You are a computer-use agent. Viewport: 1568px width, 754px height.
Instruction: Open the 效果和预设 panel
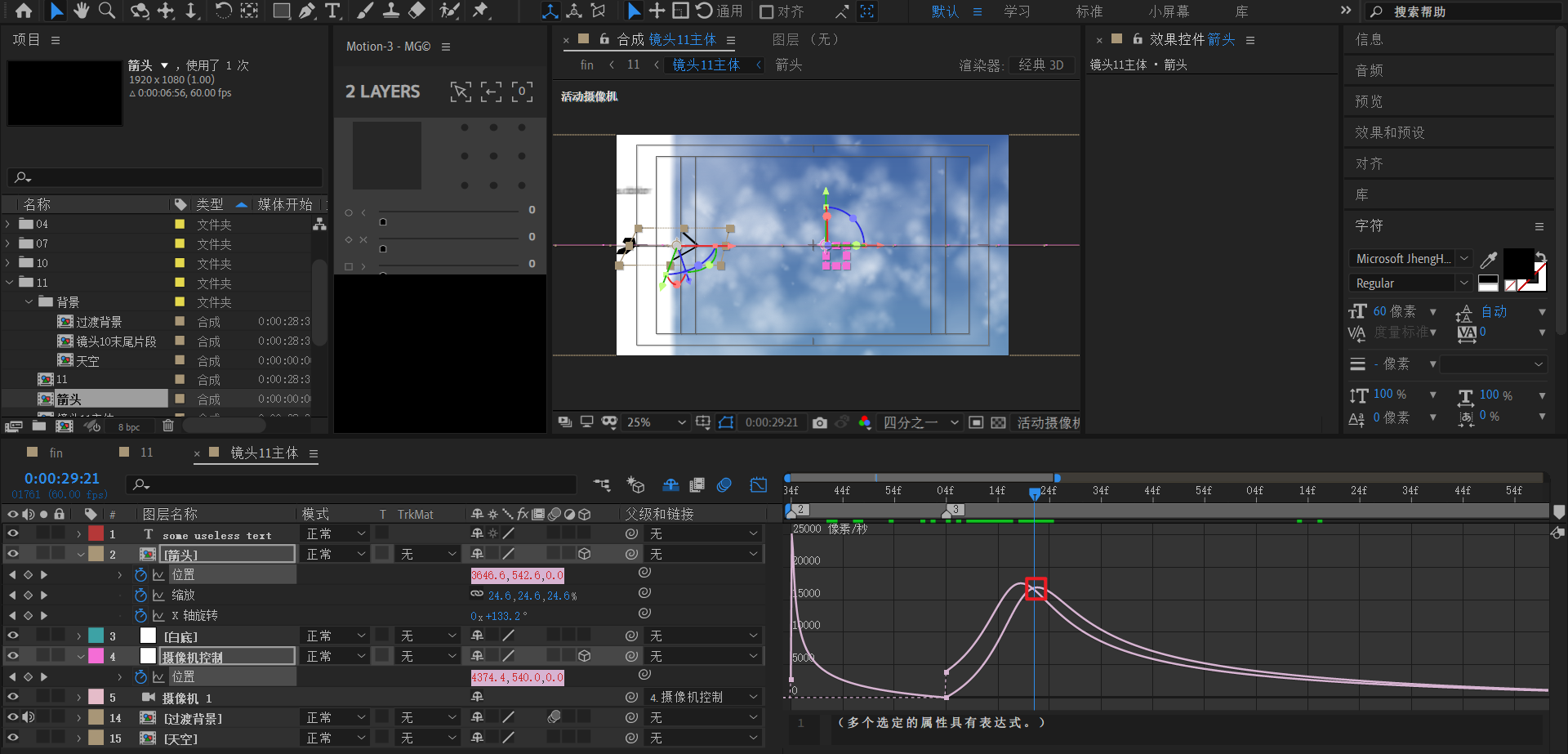pyautogui.click(x=1389, y=132)
